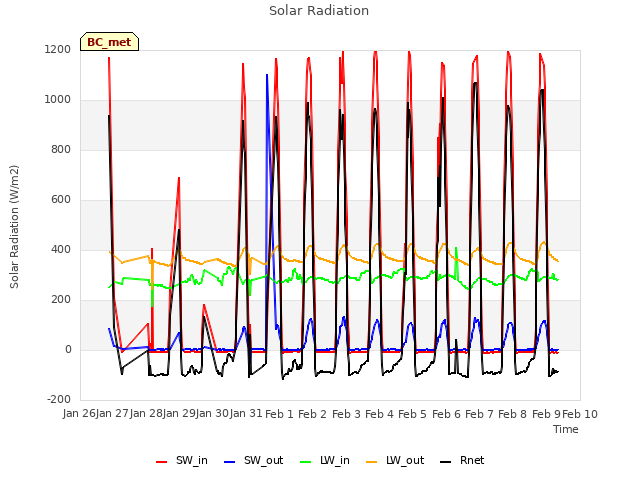Toggle the SW_in legend entry
Viewport: 640px width, 480px height.
(x=182, y=460)
